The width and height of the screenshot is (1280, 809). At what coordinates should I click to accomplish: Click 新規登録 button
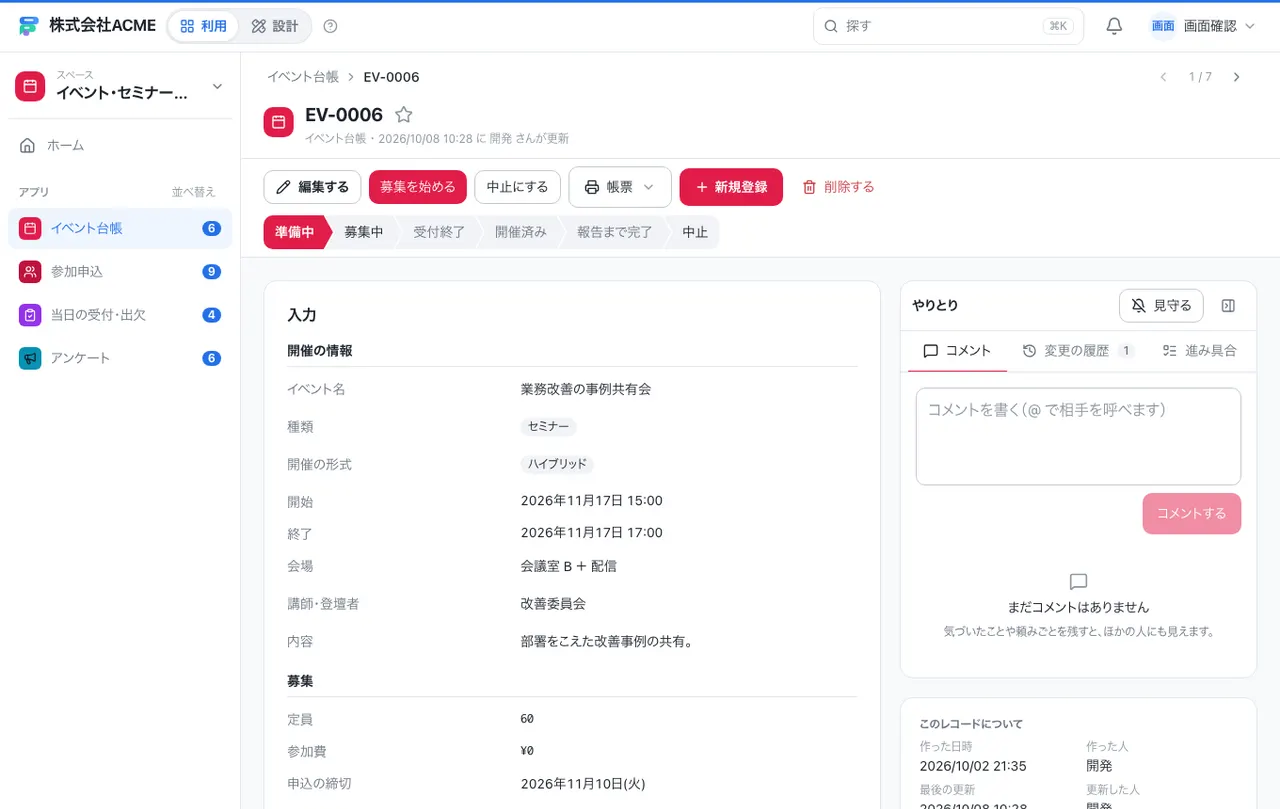731,187
